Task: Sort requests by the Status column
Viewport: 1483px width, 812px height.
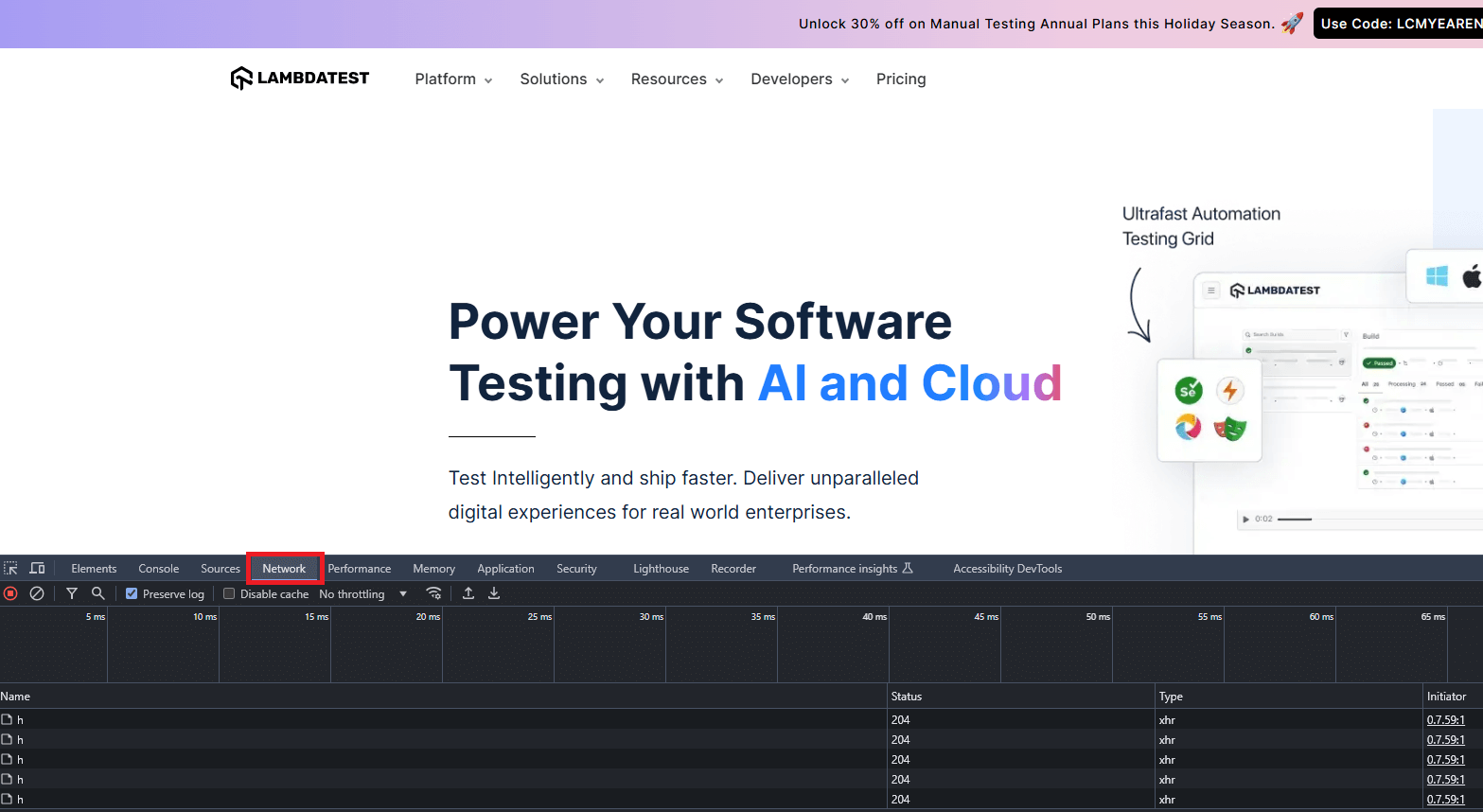Action: (x=1022, y=697)
